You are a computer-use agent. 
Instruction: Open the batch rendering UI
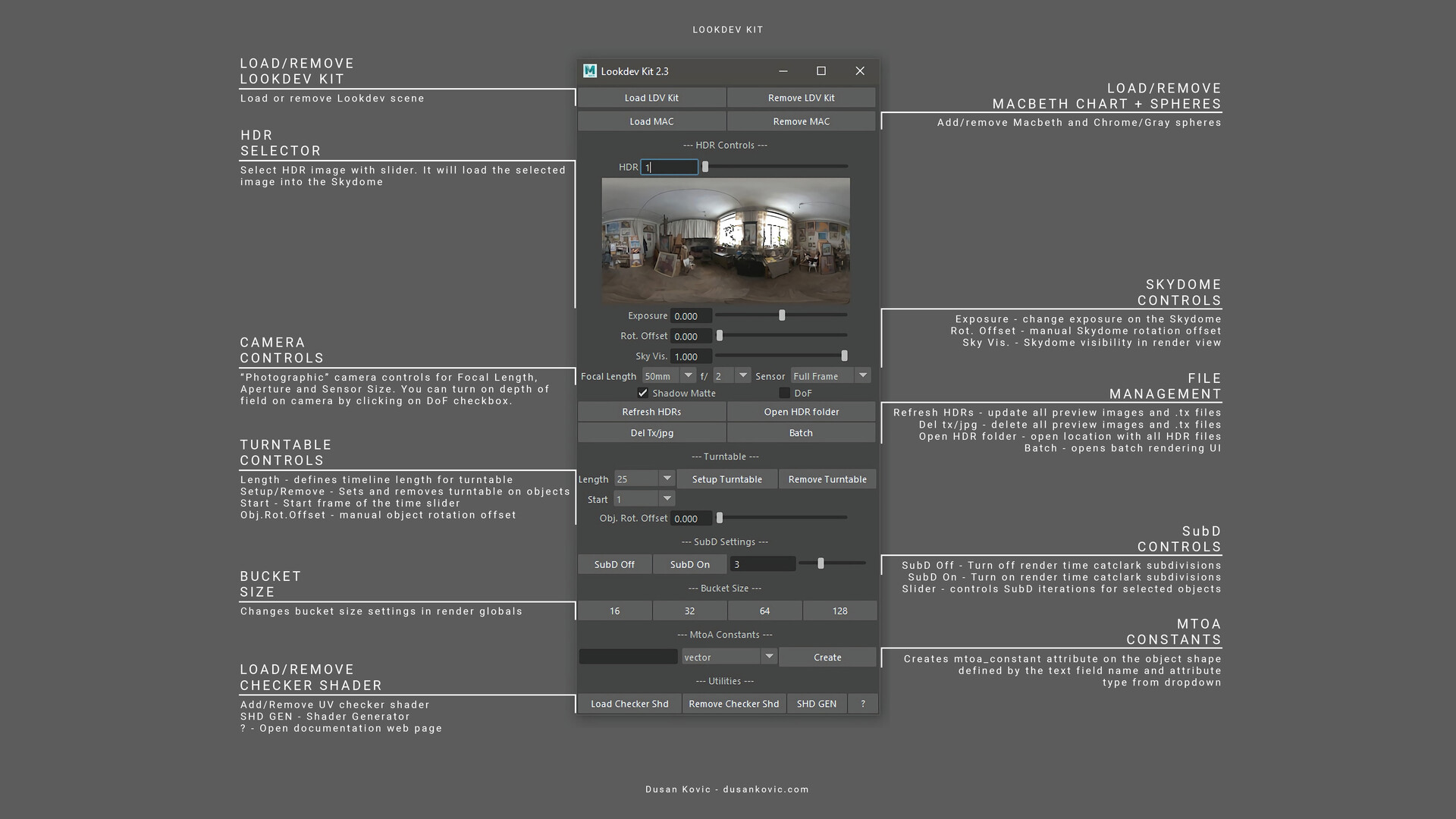[801, 432]
